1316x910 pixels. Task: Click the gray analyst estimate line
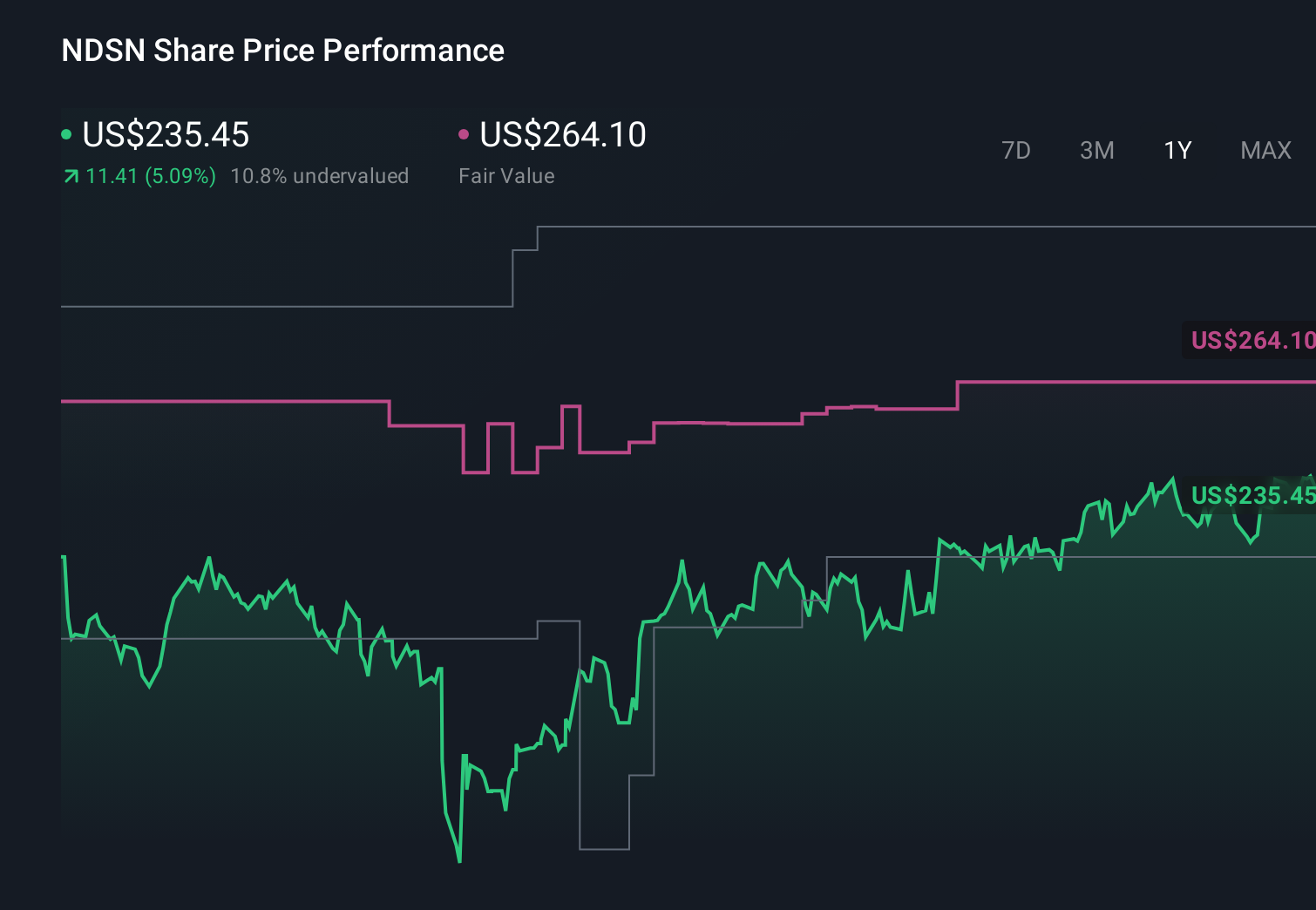(x=261, y=307)
